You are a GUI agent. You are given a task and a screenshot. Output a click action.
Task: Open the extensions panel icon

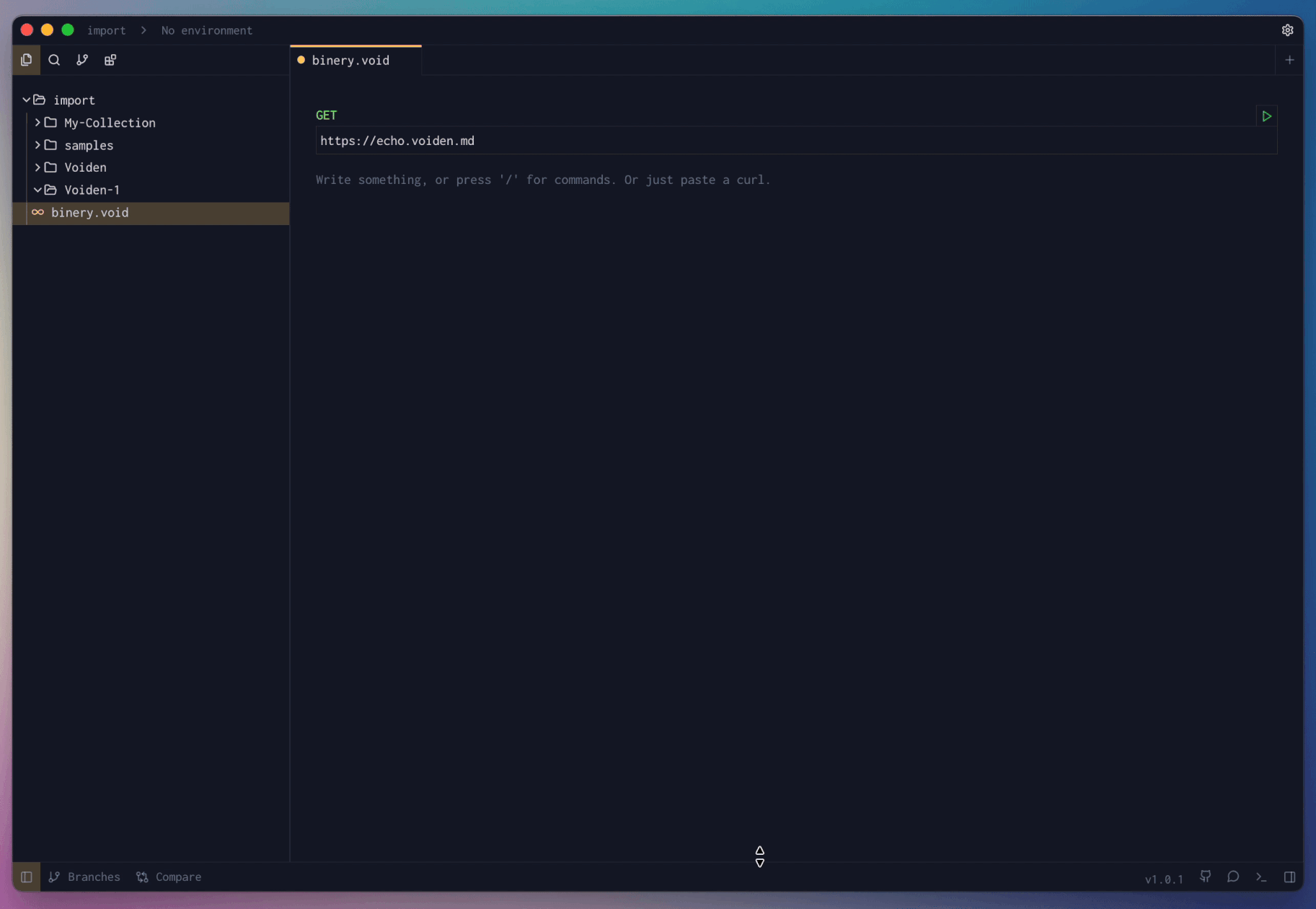[x=110, y=60]
